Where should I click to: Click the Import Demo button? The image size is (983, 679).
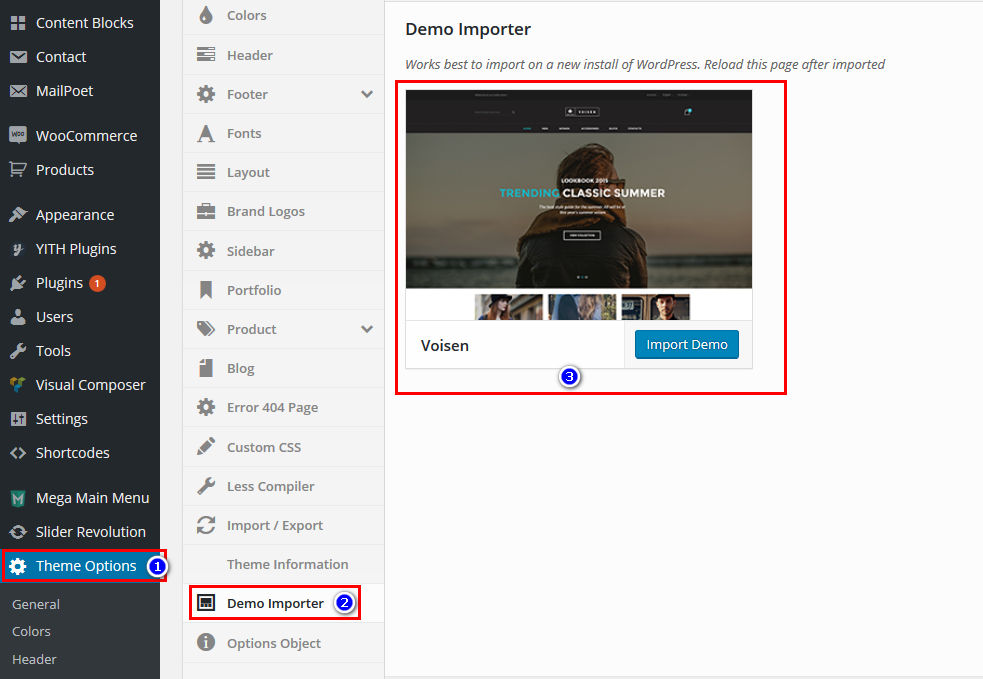coord(687,344)
